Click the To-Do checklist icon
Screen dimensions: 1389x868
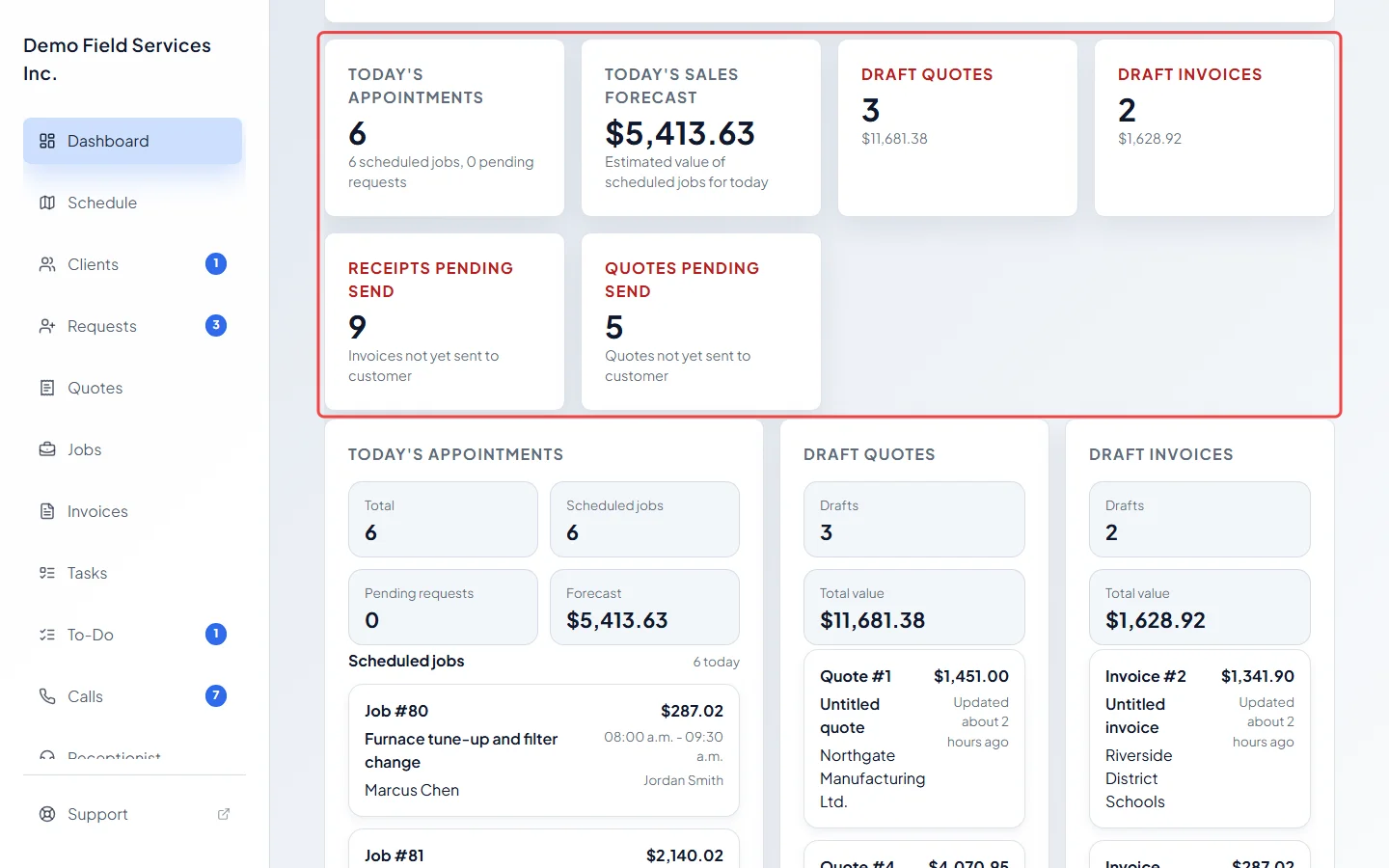pyautogui.click(x=47, y=635)
